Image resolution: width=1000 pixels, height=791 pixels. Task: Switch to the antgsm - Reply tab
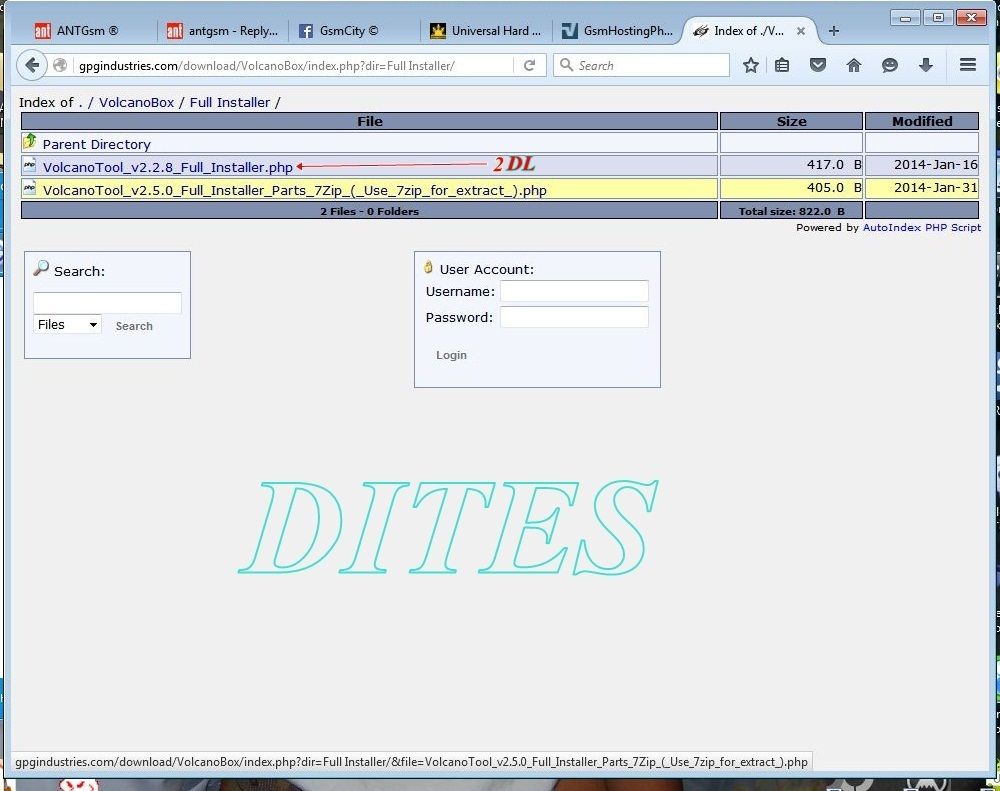coord(223,31)
